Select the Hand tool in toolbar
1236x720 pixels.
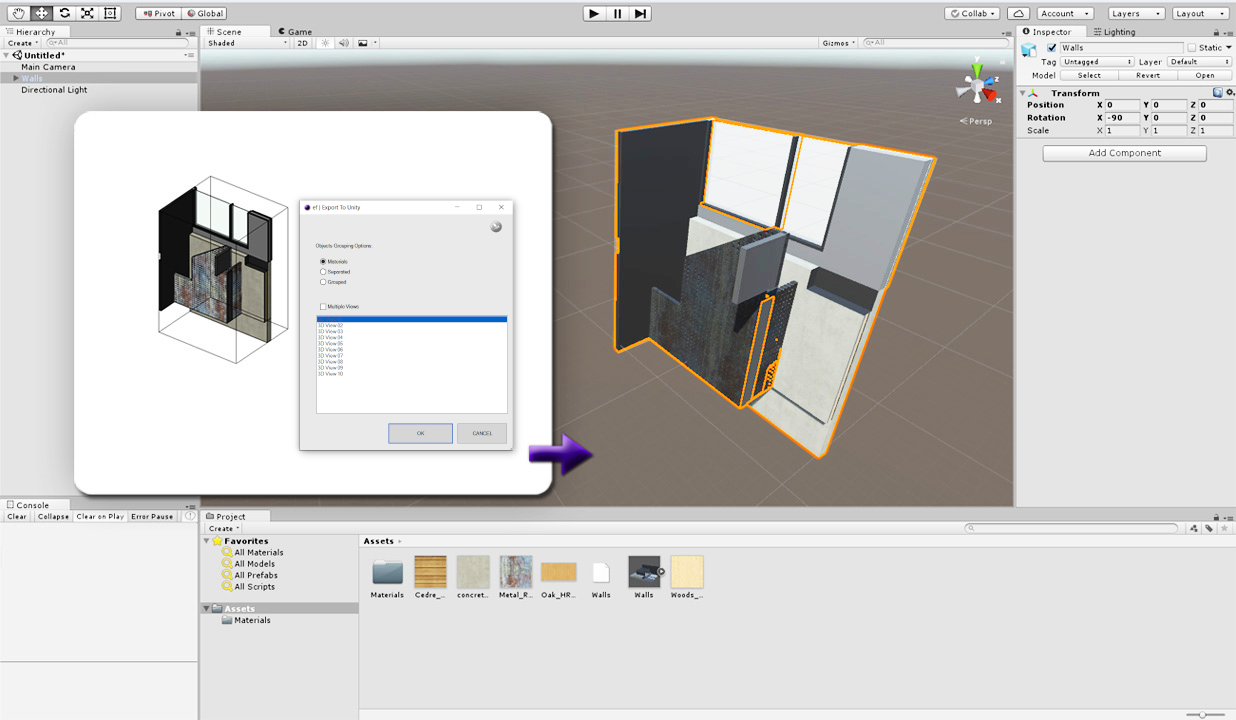pos(18,14)
